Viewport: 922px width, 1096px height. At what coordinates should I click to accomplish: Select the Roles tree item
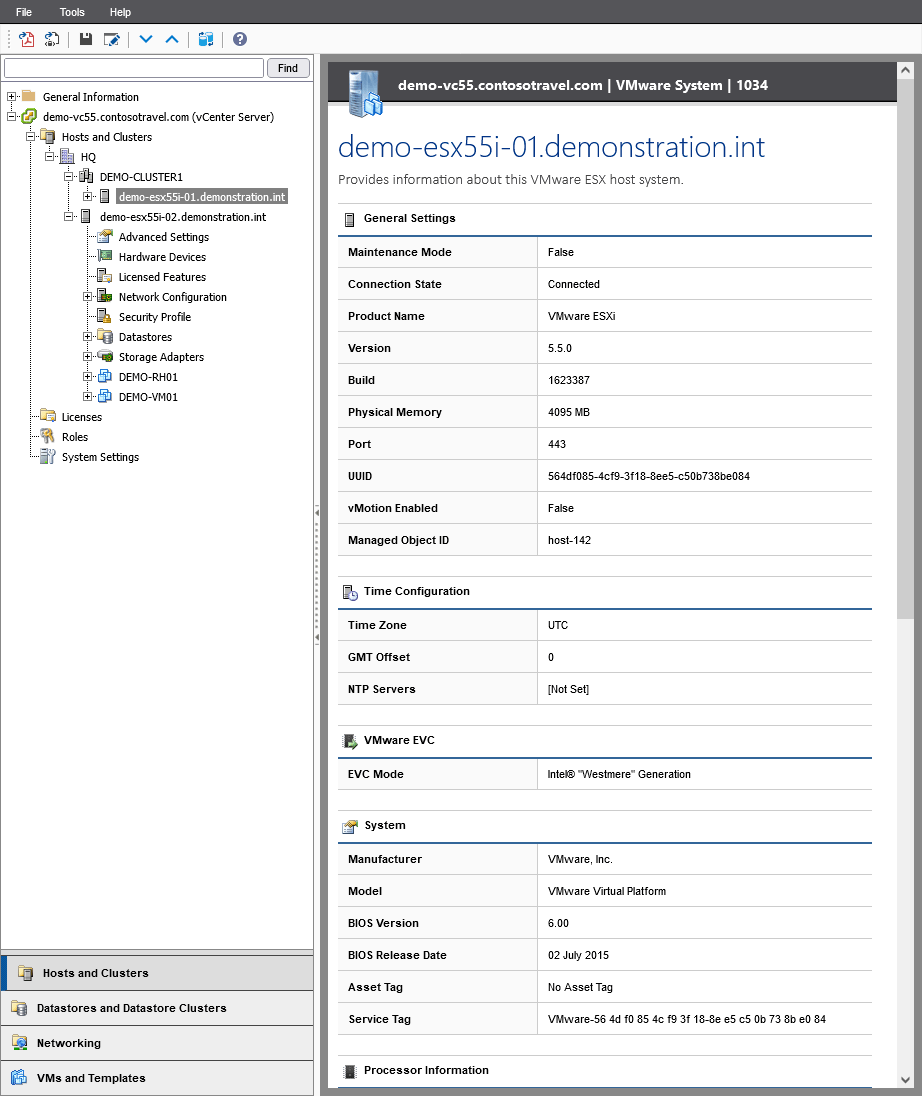(x=75, y=437)
